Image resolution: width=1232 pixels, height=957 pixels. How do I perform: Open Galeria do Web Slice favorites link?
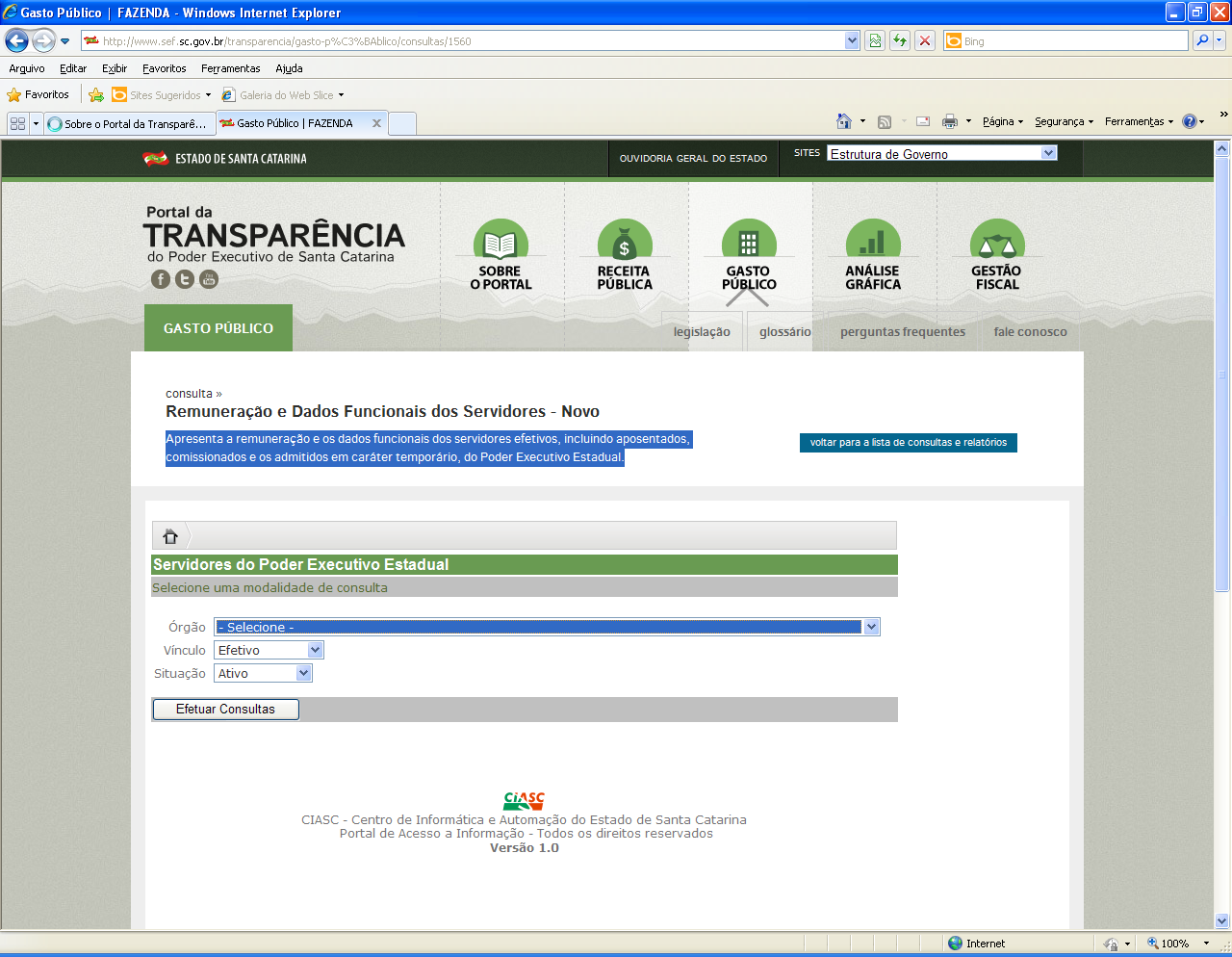282,94
